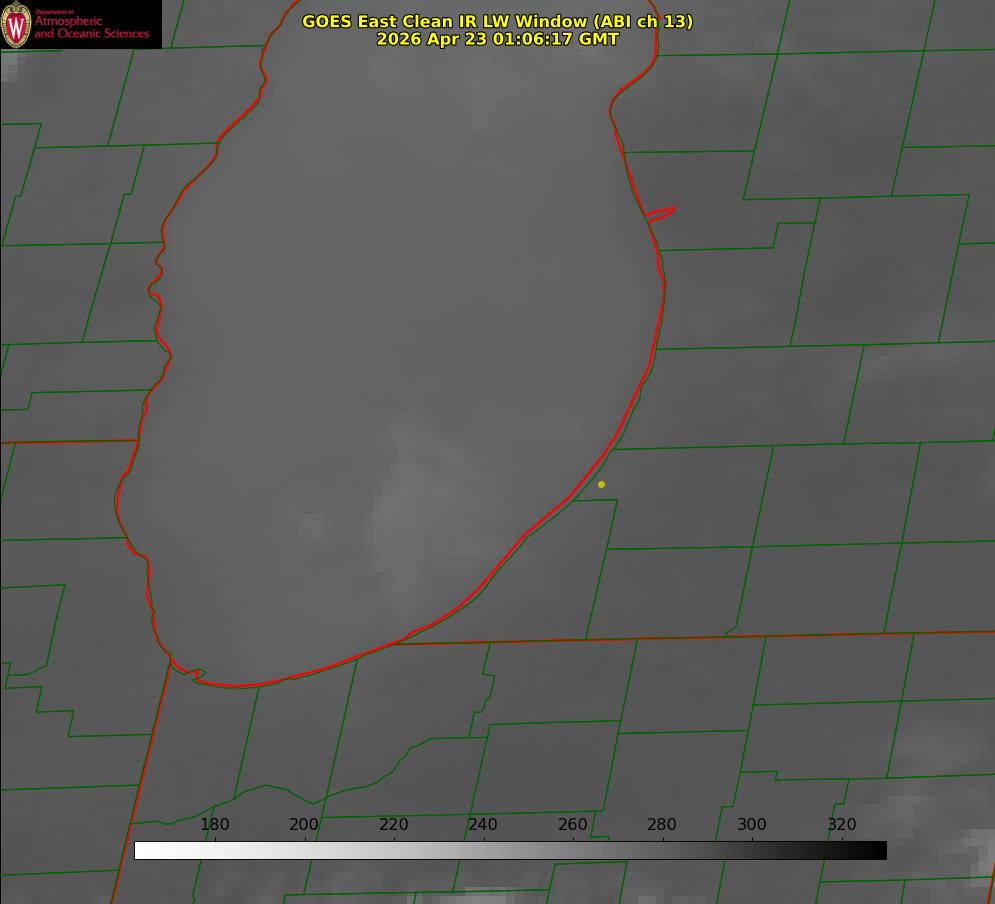Viewport: 995px width, 904px height.
Task: Click the yellow dot marker near the shoreline
Action: 601,484
